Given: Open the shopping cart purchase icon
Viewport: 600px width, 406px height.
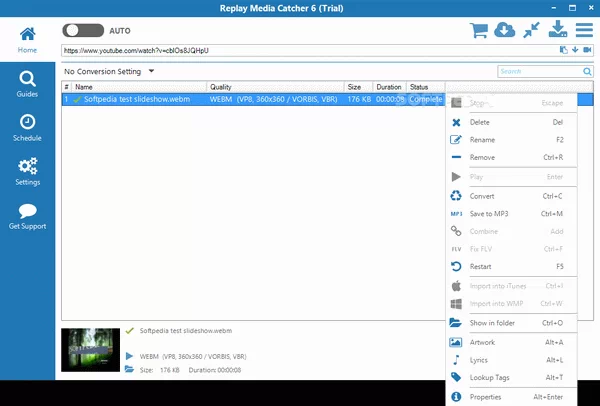Looking at the screenshot, I should click(480, 30).
